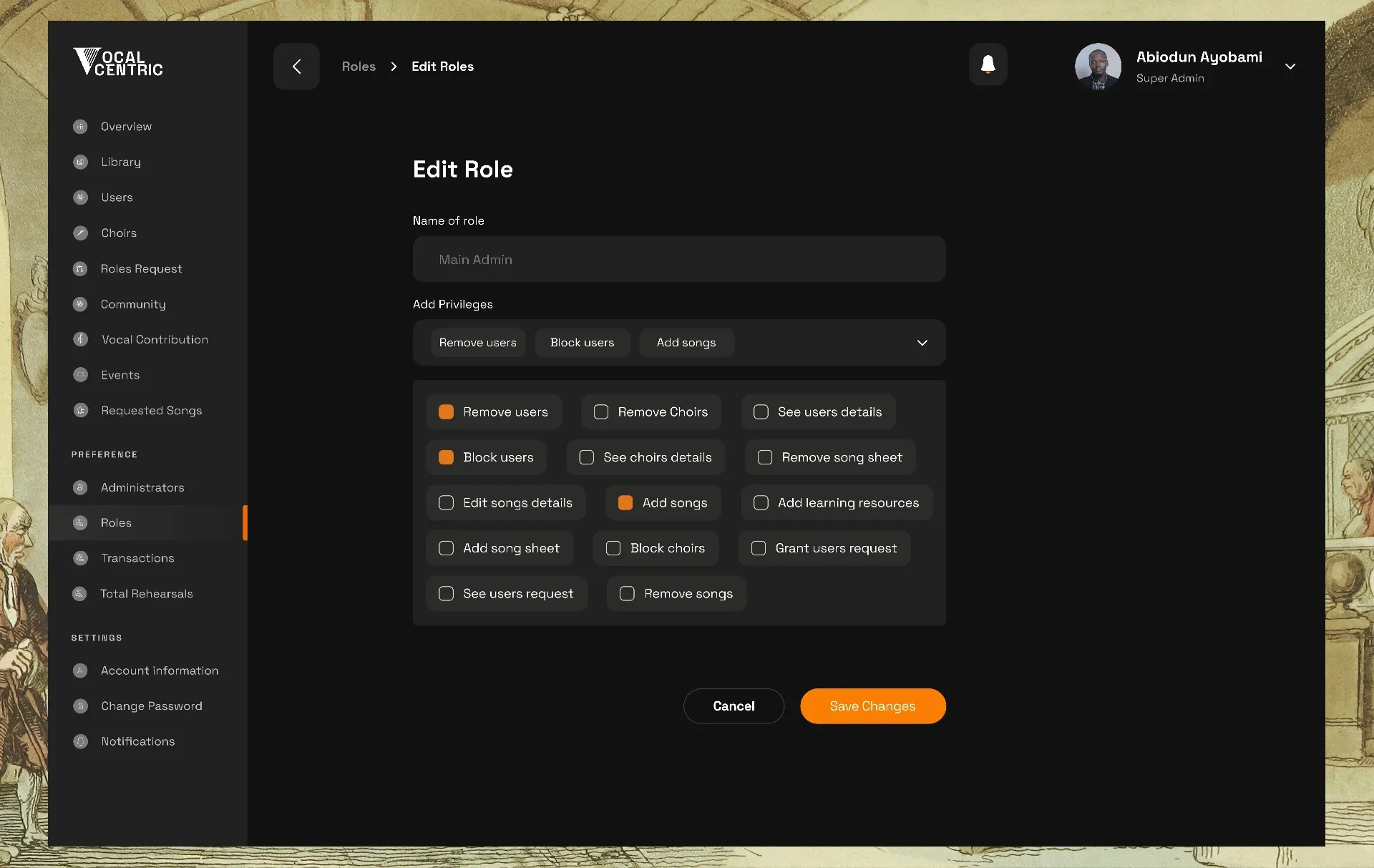Enable Grant users request privilege

(759, 548)
